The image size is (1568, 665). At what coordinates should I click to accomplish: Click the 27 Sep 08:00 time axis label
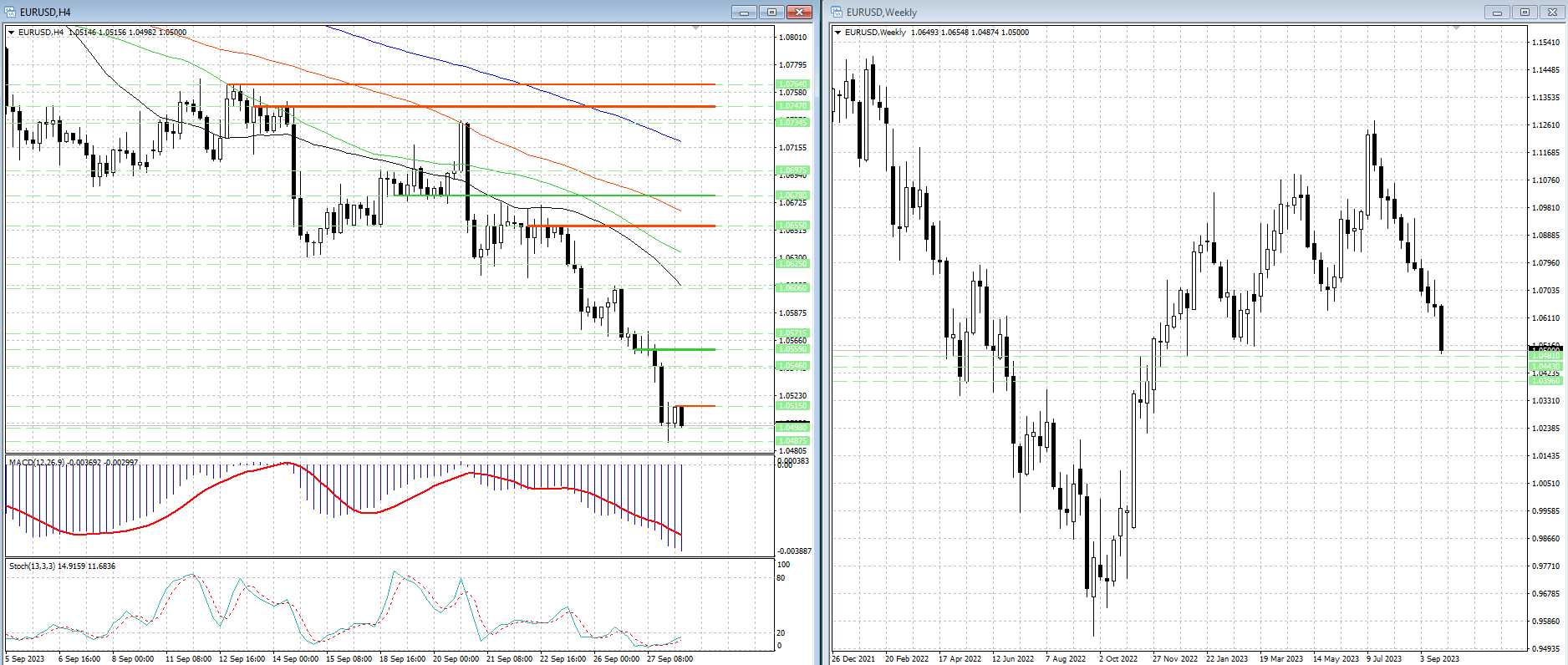669,659
